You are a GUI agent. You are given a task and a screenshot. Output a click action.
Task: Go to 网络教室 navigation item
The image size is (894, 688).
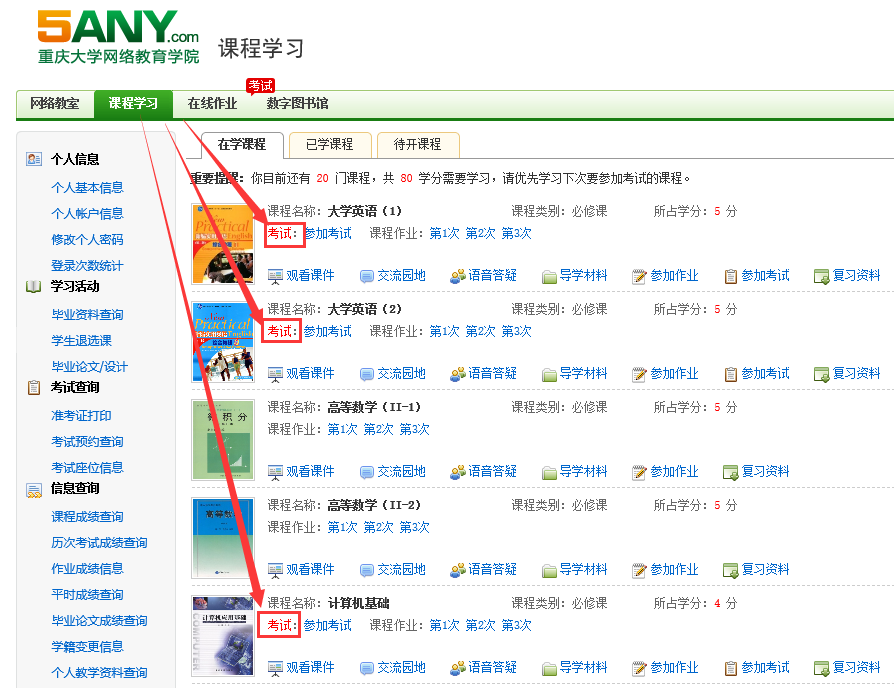[54, 104]
